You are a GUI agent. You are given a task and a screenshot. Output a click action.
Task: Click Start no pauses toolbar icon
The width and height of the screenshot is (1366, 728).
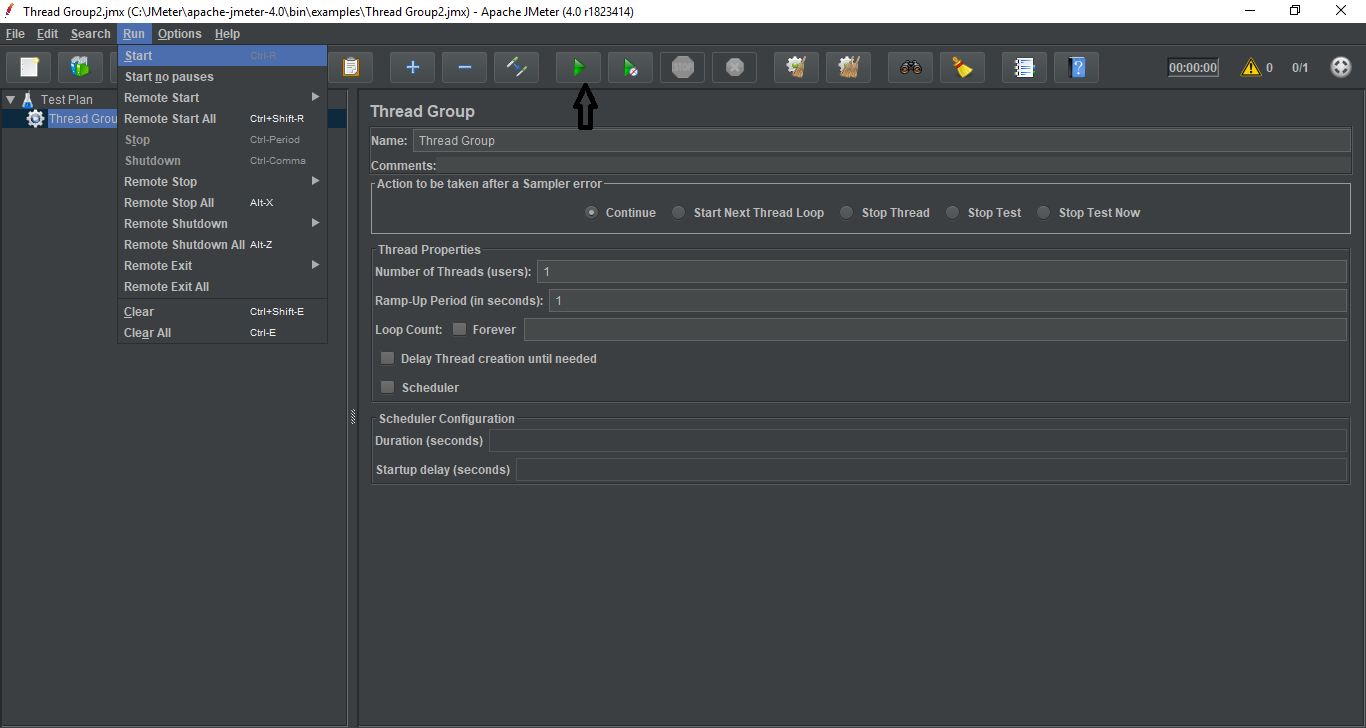tap(630, 68)
